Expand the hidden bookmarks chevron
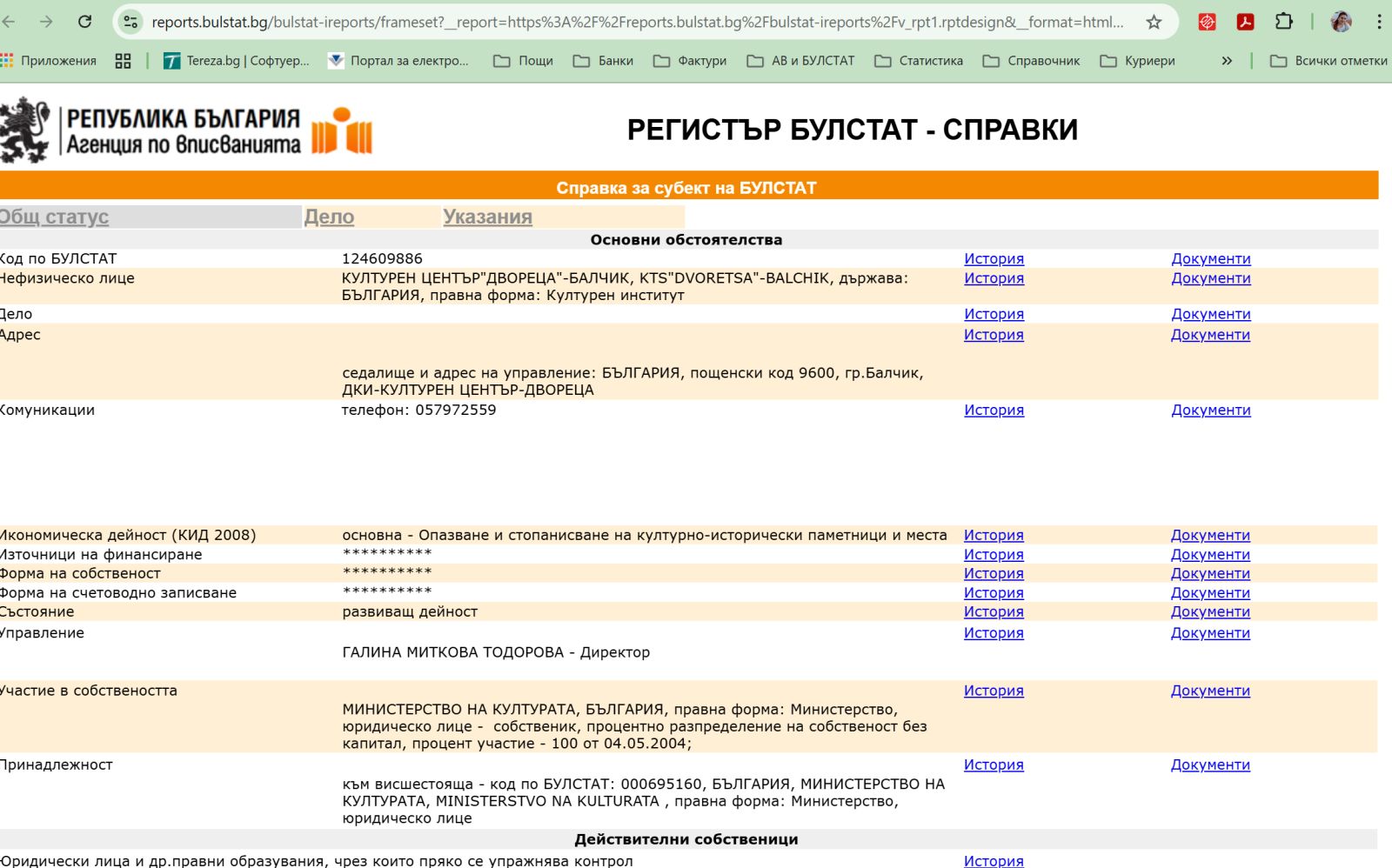The width and height of the screenshot is (1392, 868). [1227, 61]
